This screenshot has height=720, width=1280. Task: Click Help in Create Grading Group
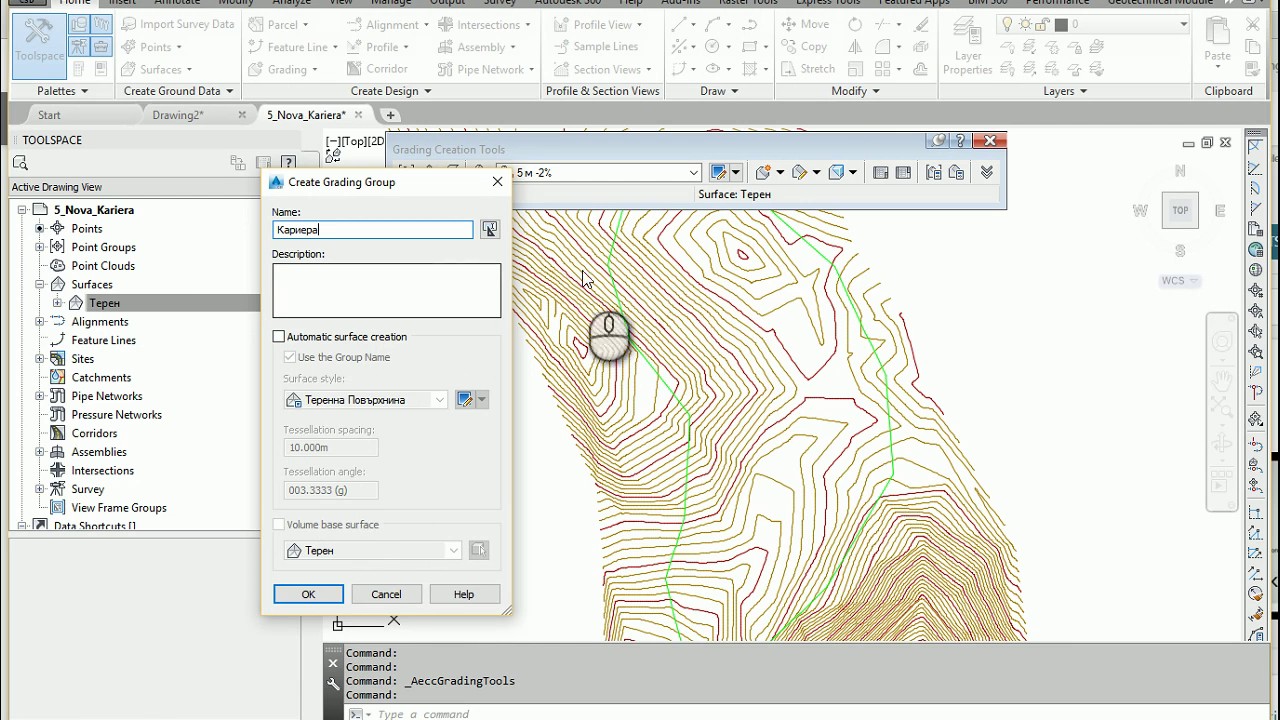464,594
